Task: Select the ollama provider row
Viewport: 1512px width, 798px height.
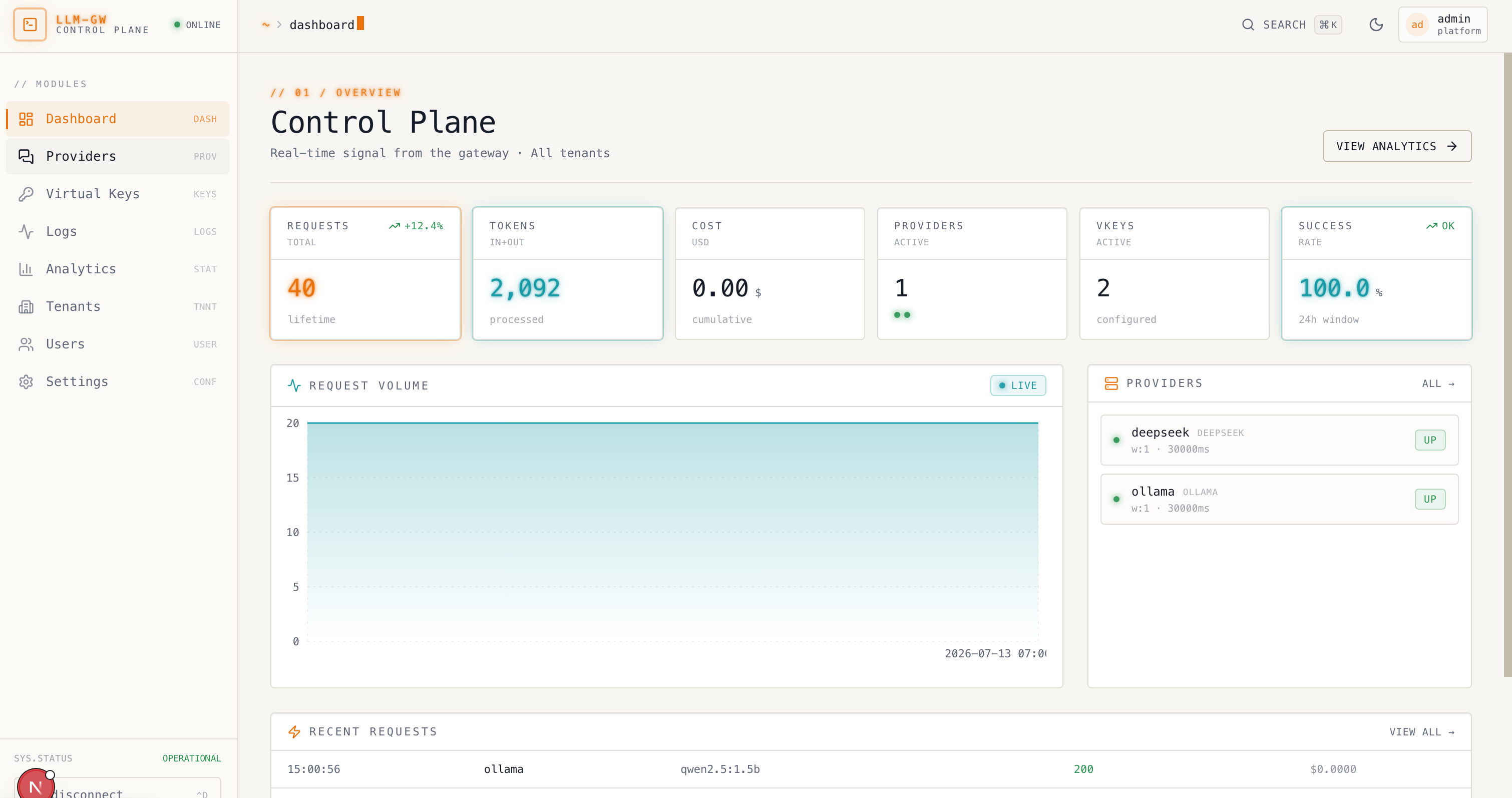Action: [x=1279, y=499]
